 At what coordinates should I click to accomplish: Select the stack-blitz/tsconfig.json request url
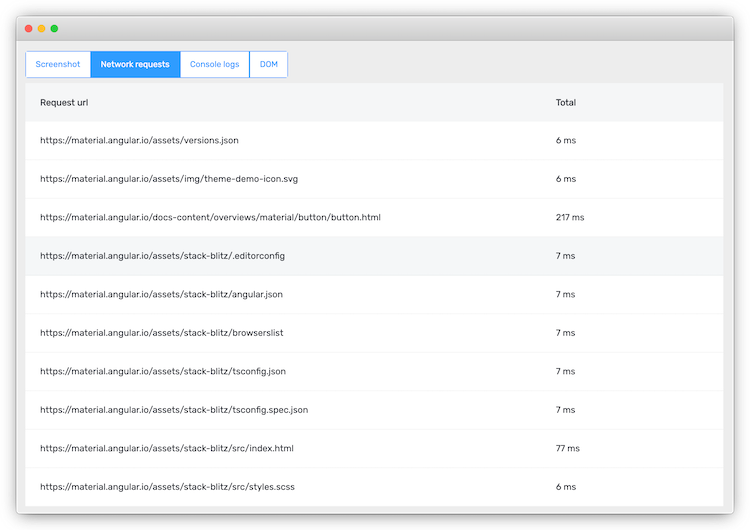point(163,371)
